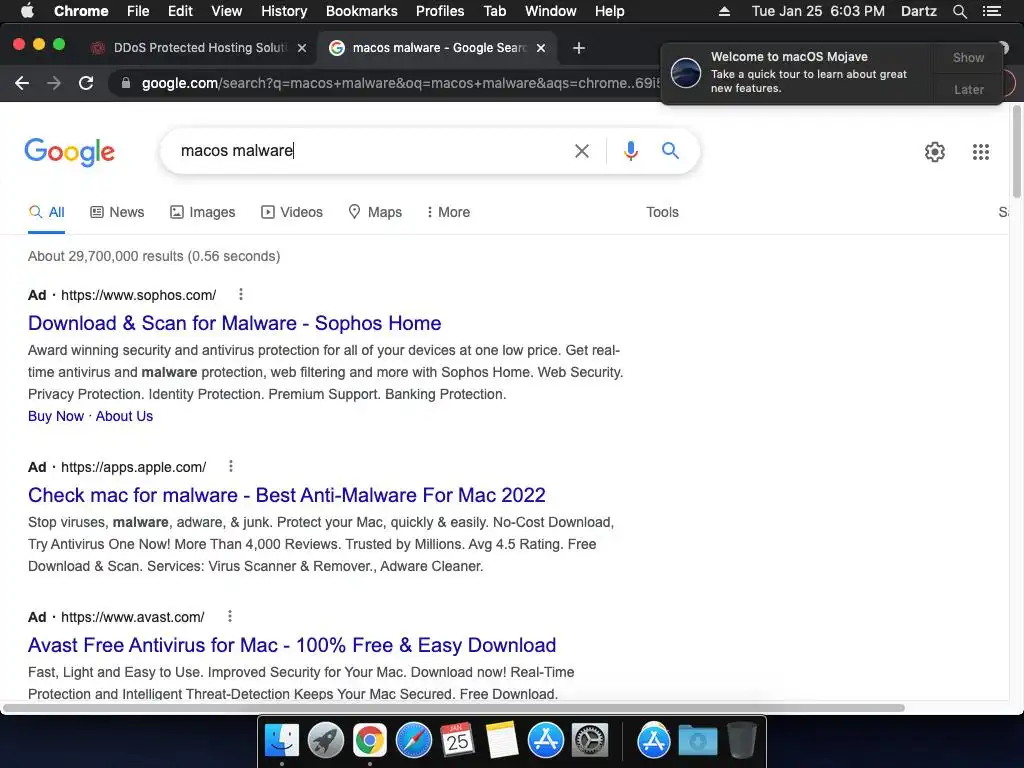Open the Chrome application menu
The height and width of the screenshot is (768, 1024).
[x=81, y=11]
